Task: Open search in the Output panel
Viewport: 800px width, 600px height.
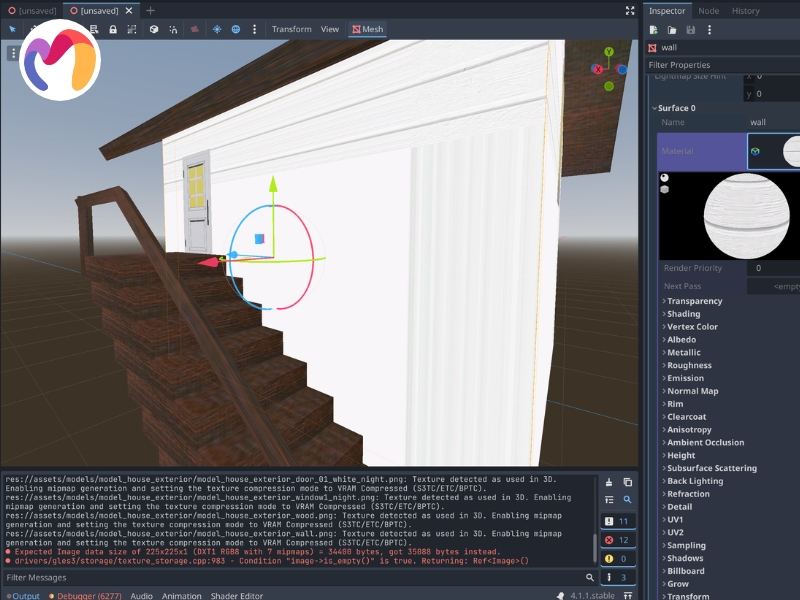Action: click(x=627, y=499)
